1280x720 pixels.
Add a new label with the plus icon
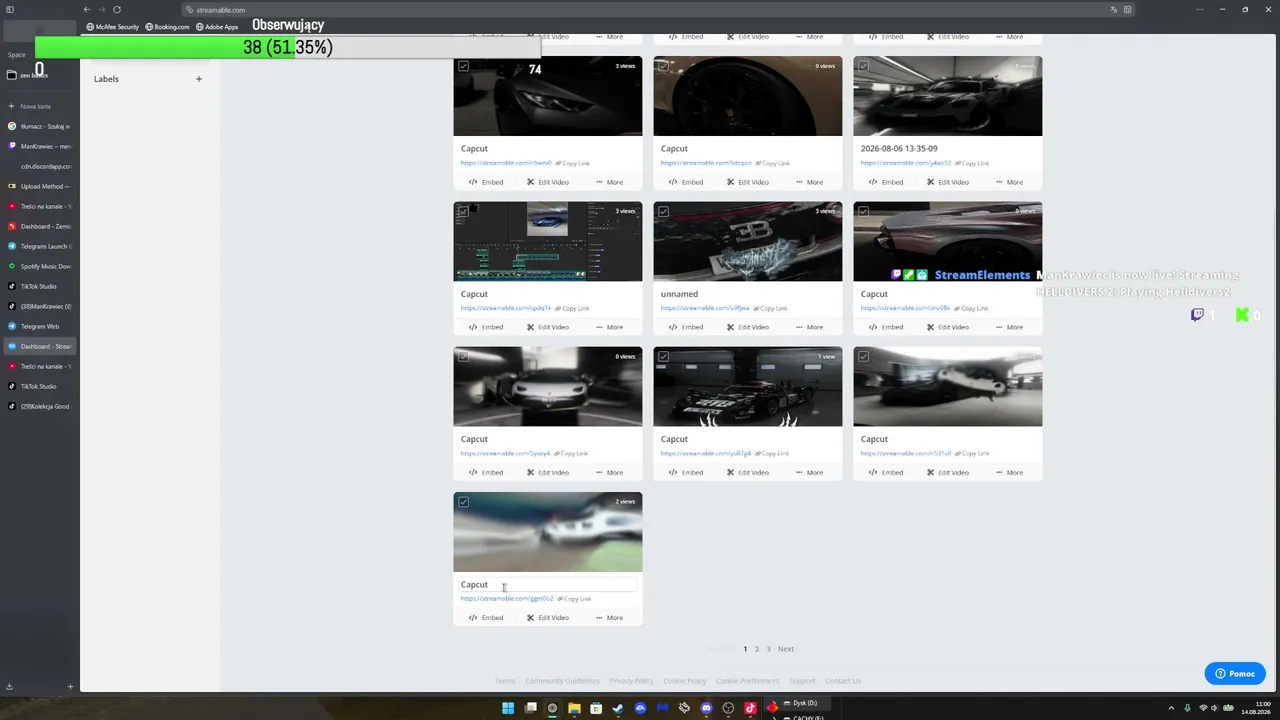click(x=199, y=79)
